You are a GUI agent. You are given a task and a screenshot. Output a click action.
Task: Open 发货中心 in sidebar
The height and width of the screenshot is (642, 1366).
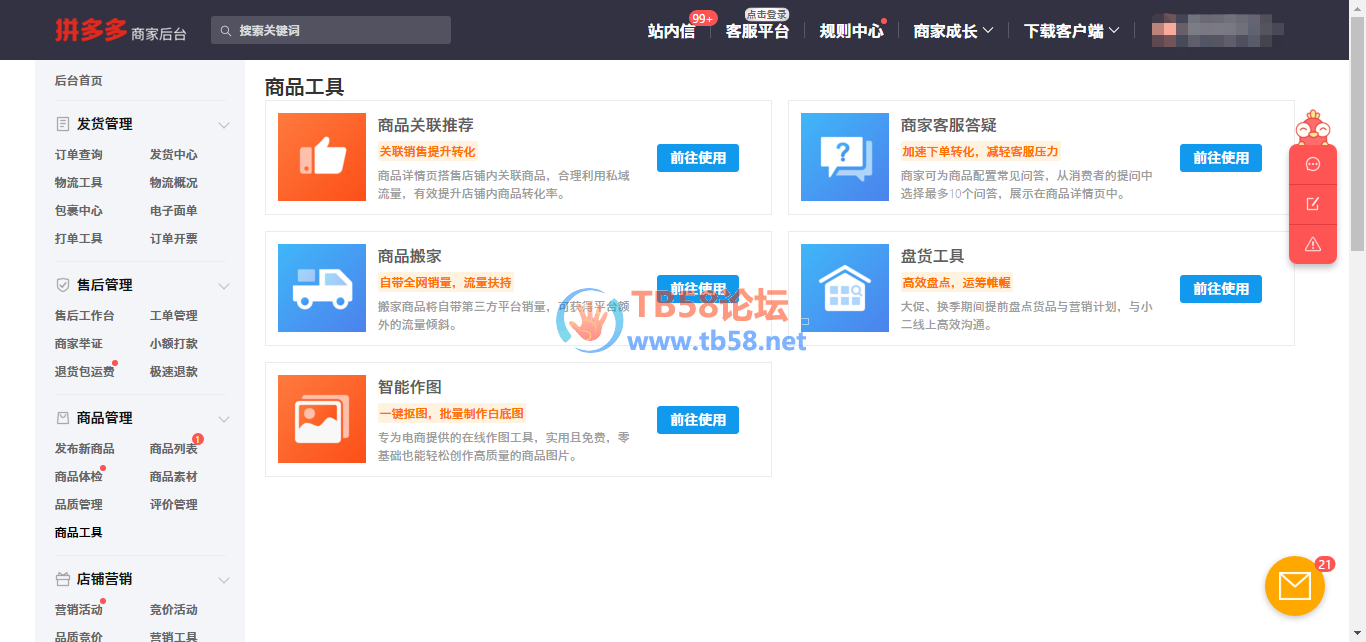coord(174,155)
